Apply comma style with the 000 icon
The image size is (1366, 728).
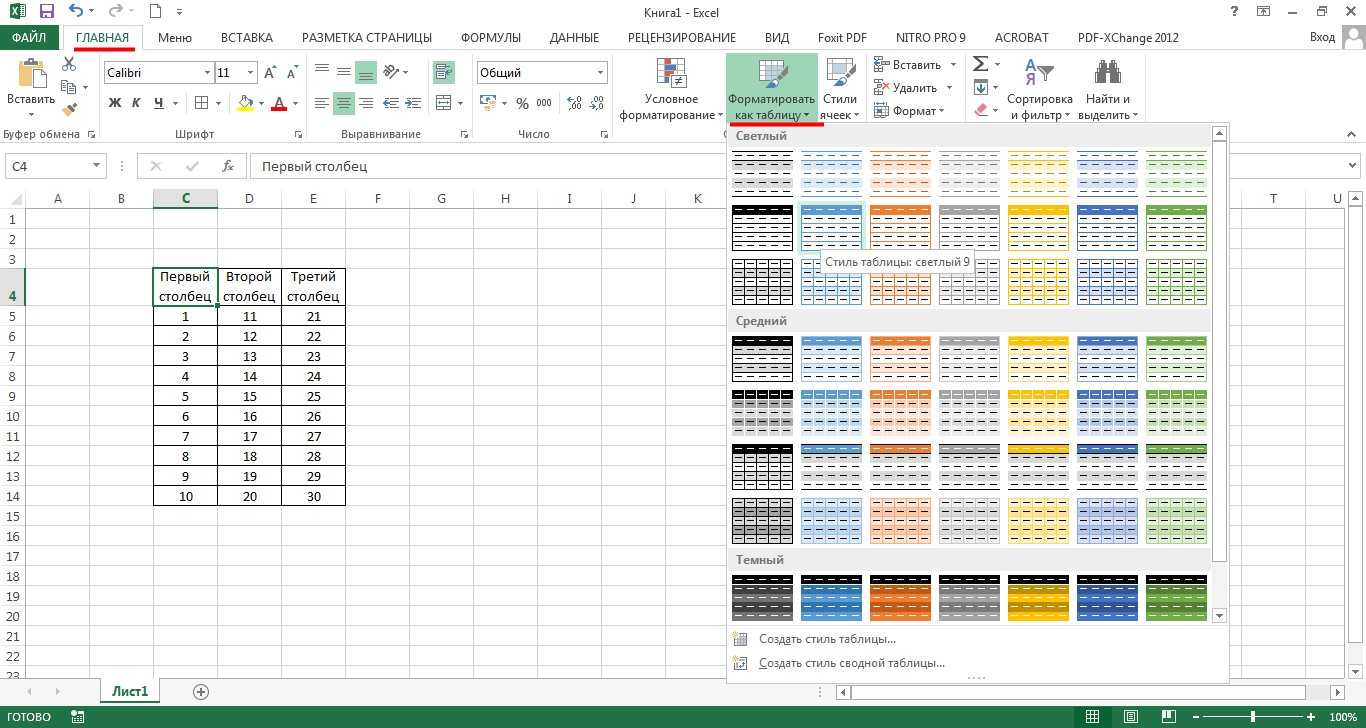(544, 102)
